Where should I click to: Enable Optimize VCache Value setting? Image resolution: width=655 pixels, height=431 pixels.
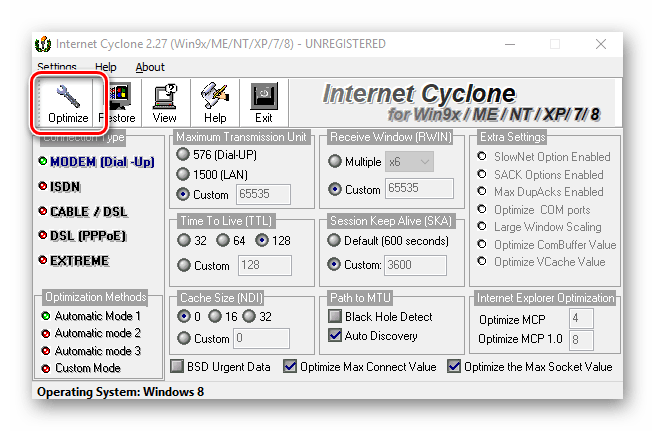point(482,261)
